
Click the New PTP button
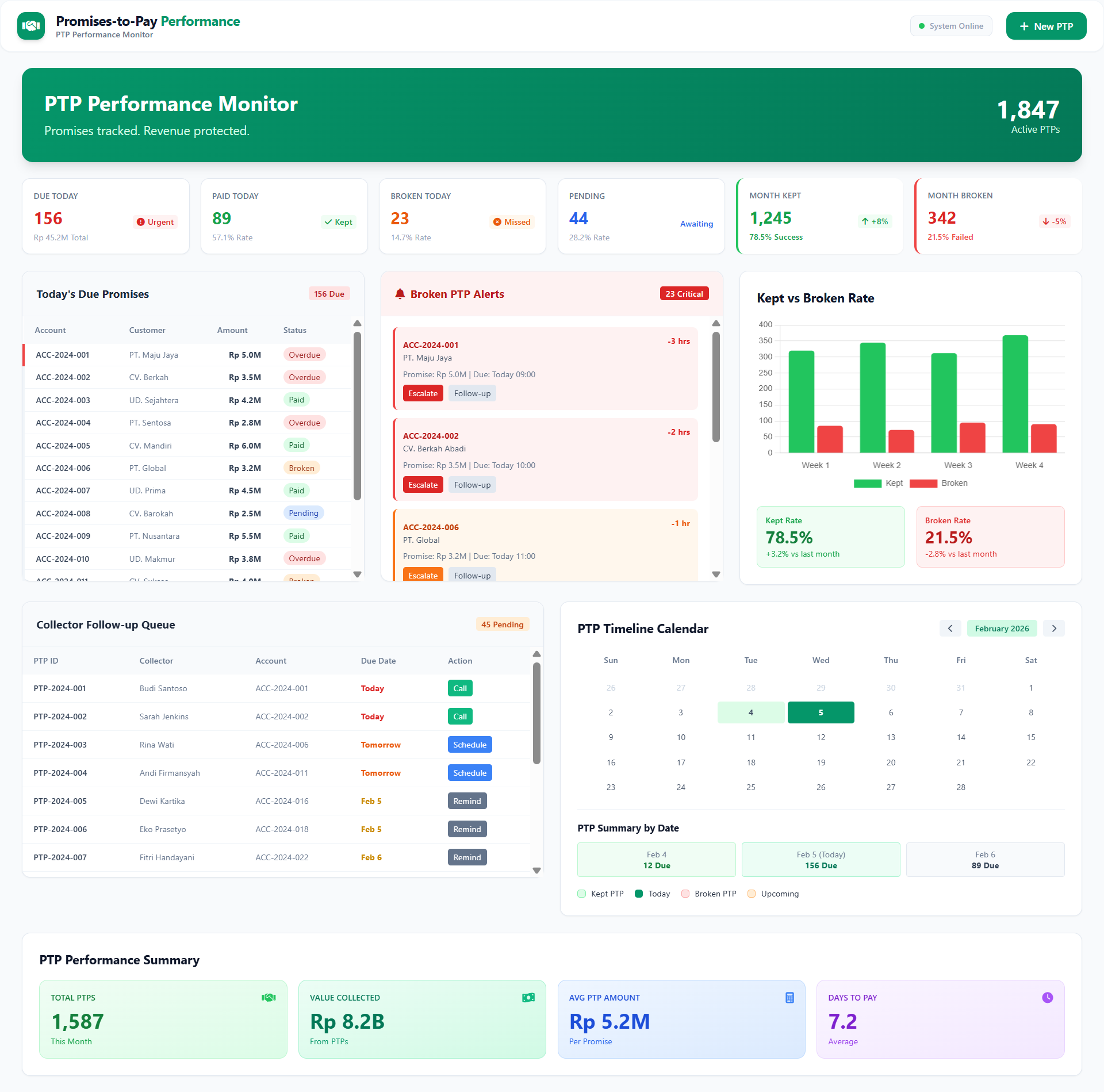pyautogui.click(x=1046, y=25)
